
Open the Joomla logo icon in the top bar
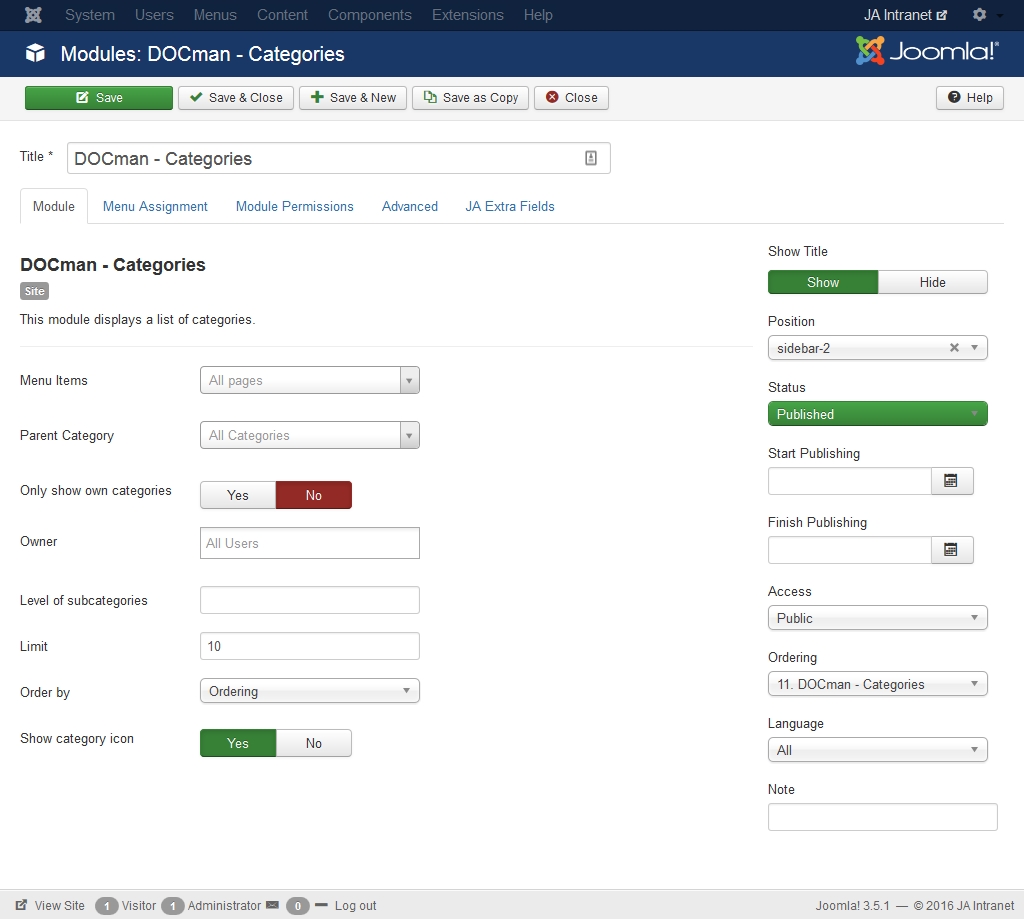(x=33, y=14)
